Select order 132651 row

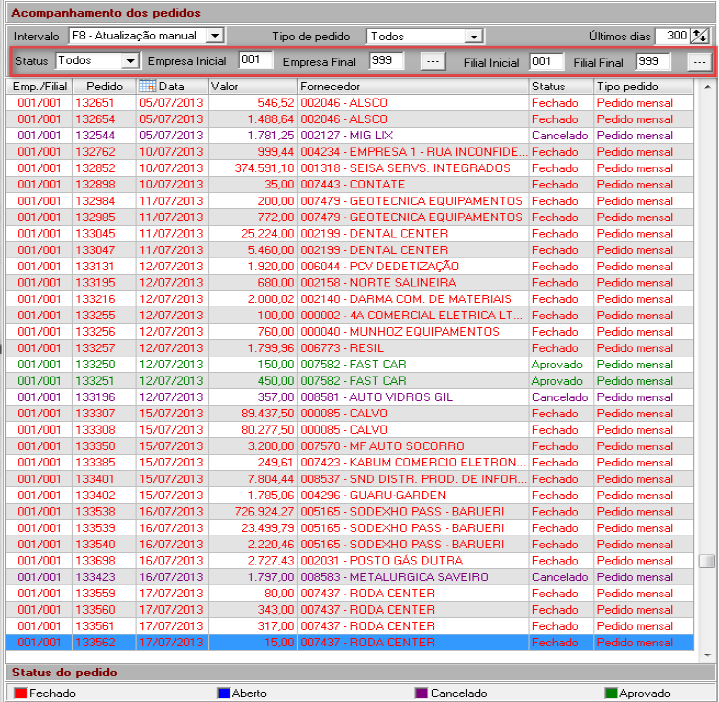tap(349, 103)
